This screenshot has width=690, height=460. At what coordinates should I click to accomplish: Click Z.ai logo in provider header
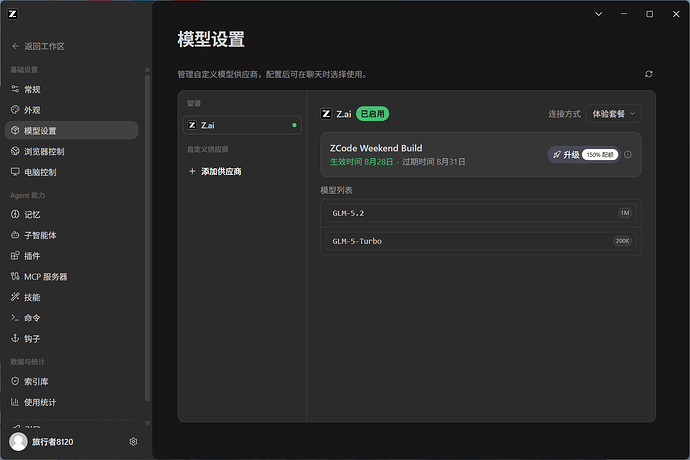coord(326,114)
